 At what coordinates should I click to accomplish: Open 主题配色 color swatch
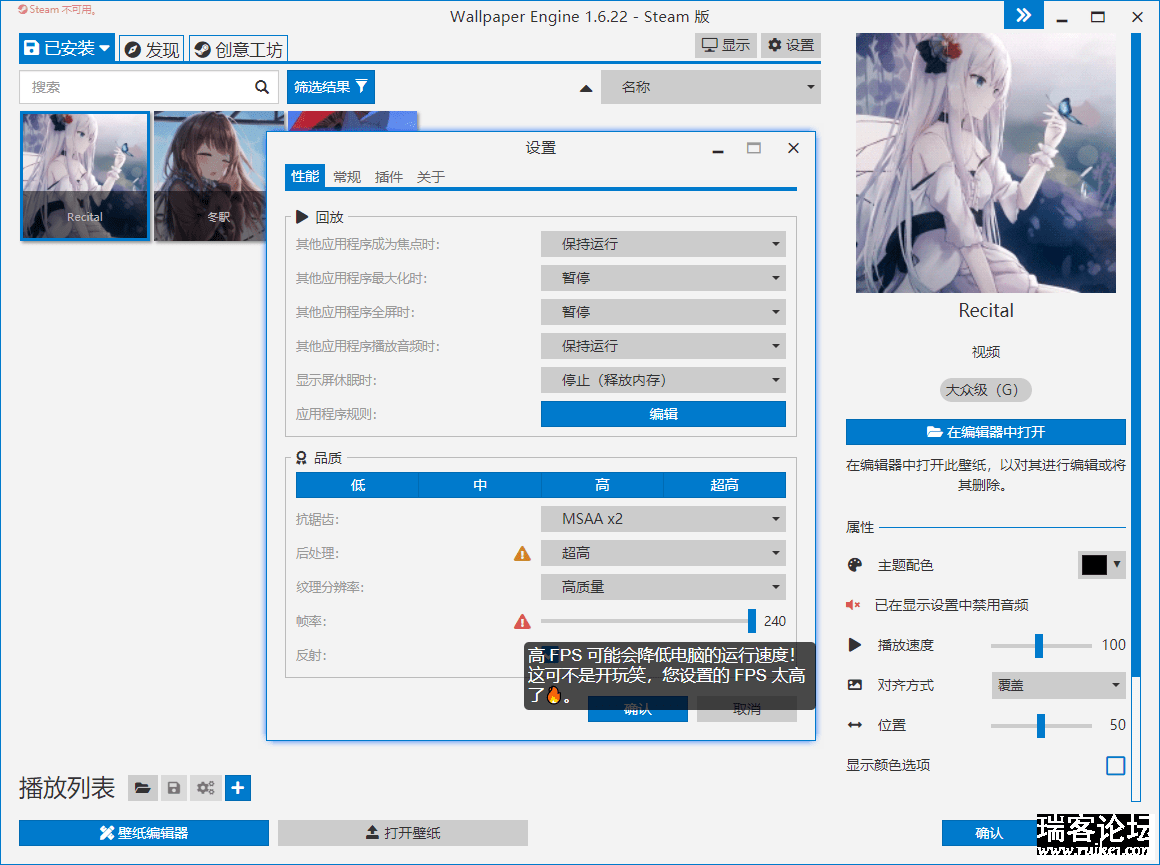[1101, 565]
